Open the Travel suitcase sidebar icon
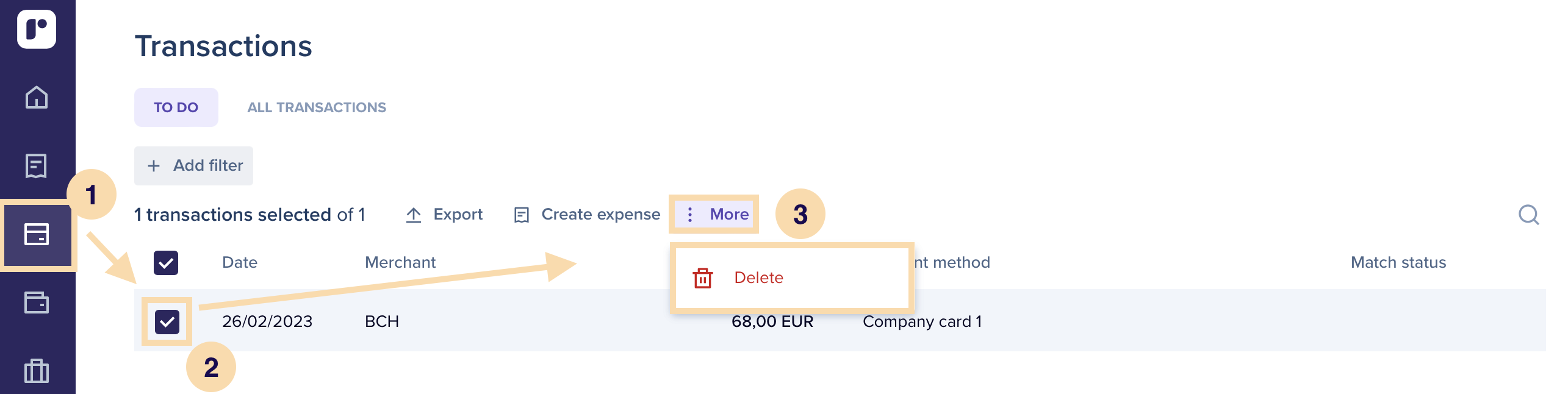The height and width of the screenshot is (394, 1568). (x=37, y=371)
